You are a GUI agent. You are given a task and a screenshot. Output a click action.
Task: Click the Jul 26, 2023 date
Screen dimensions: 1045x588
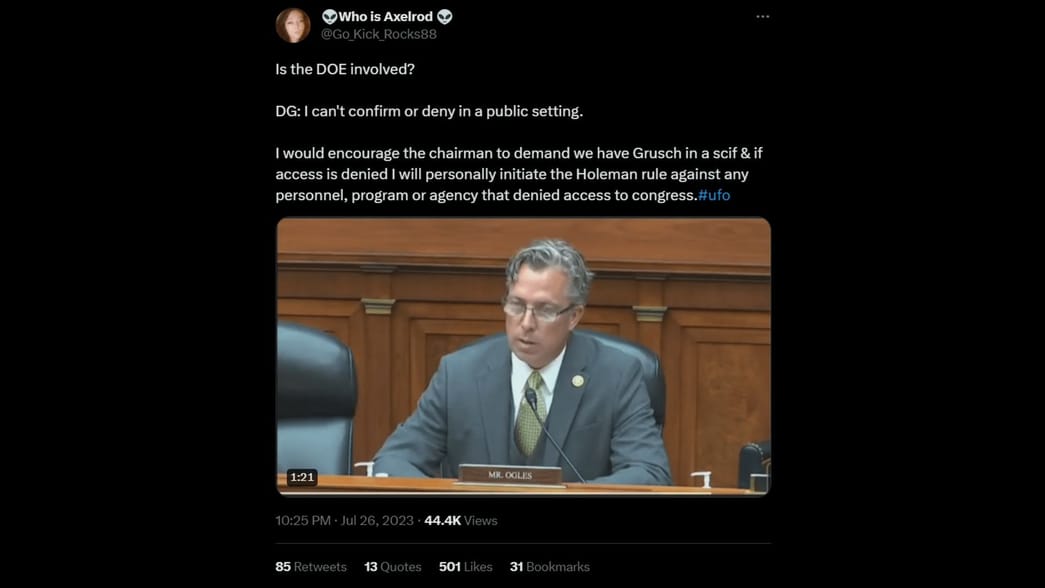point(377,521)
